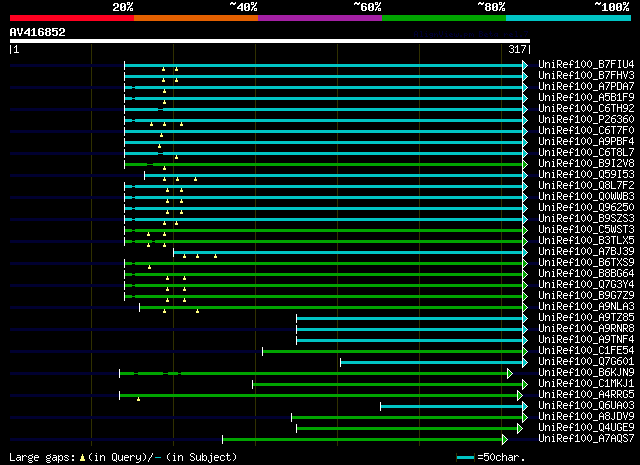The height and width of the screenshot is (465, 640).
Task: Select the UniRef100_Q7G3Y4 label
Action: 586,285
